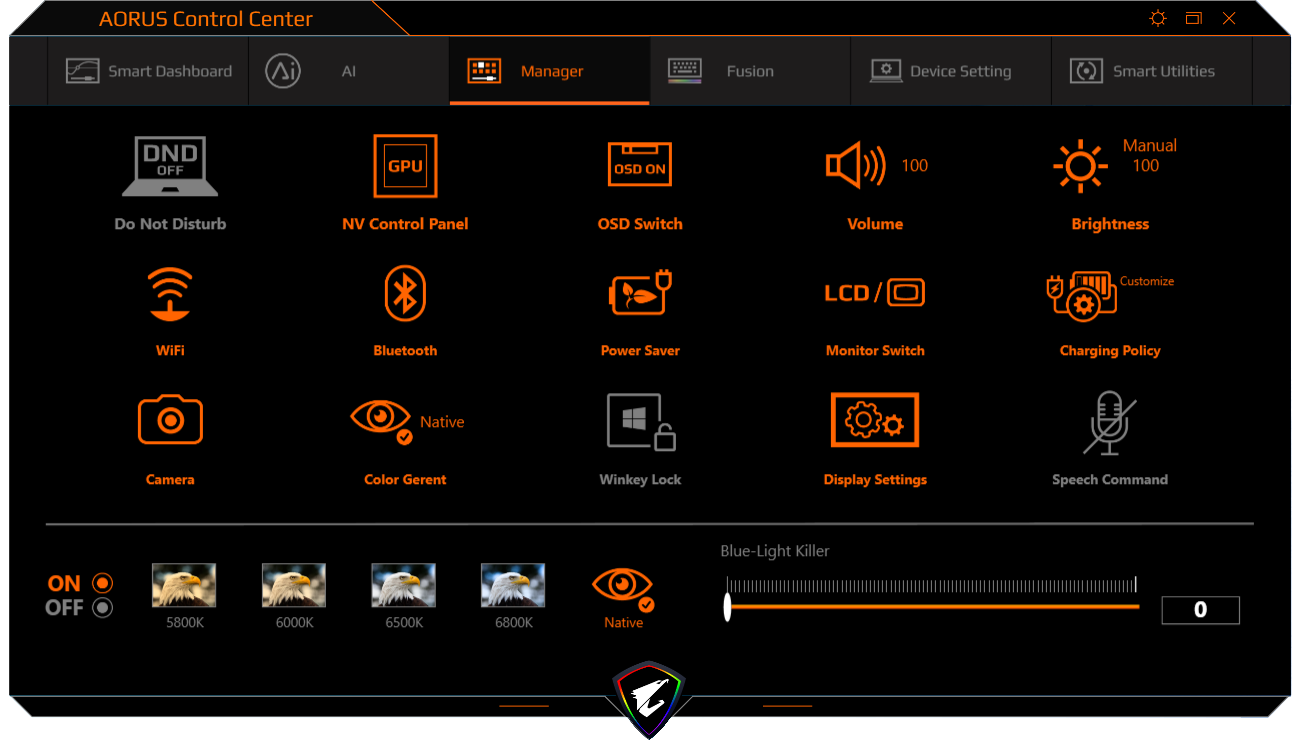Click the Blue-Light Killer slider track
Viewport: 1300px width, 740px height.
932,606
